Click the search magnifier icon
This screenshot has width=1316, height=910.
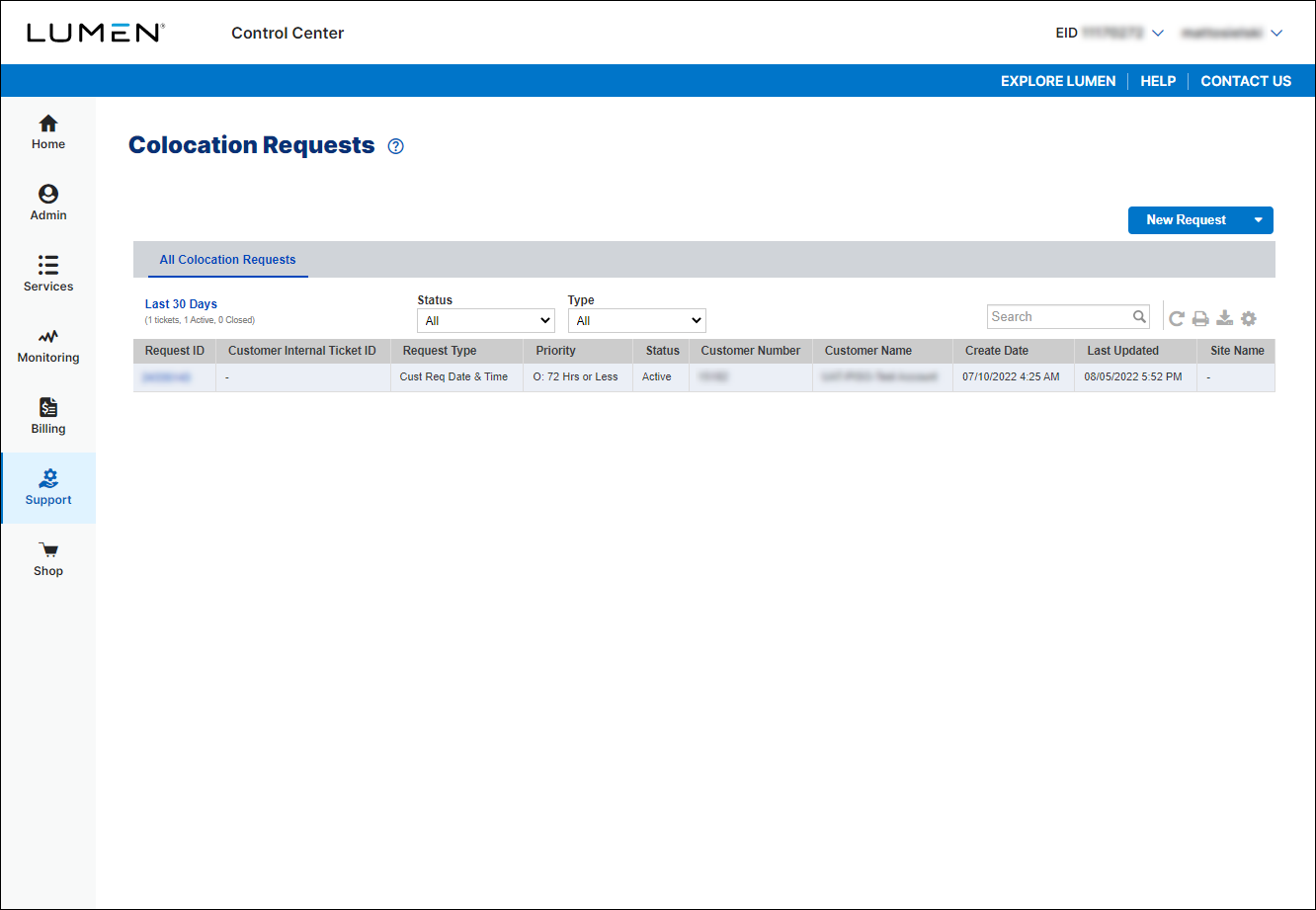click(1140, 317)
